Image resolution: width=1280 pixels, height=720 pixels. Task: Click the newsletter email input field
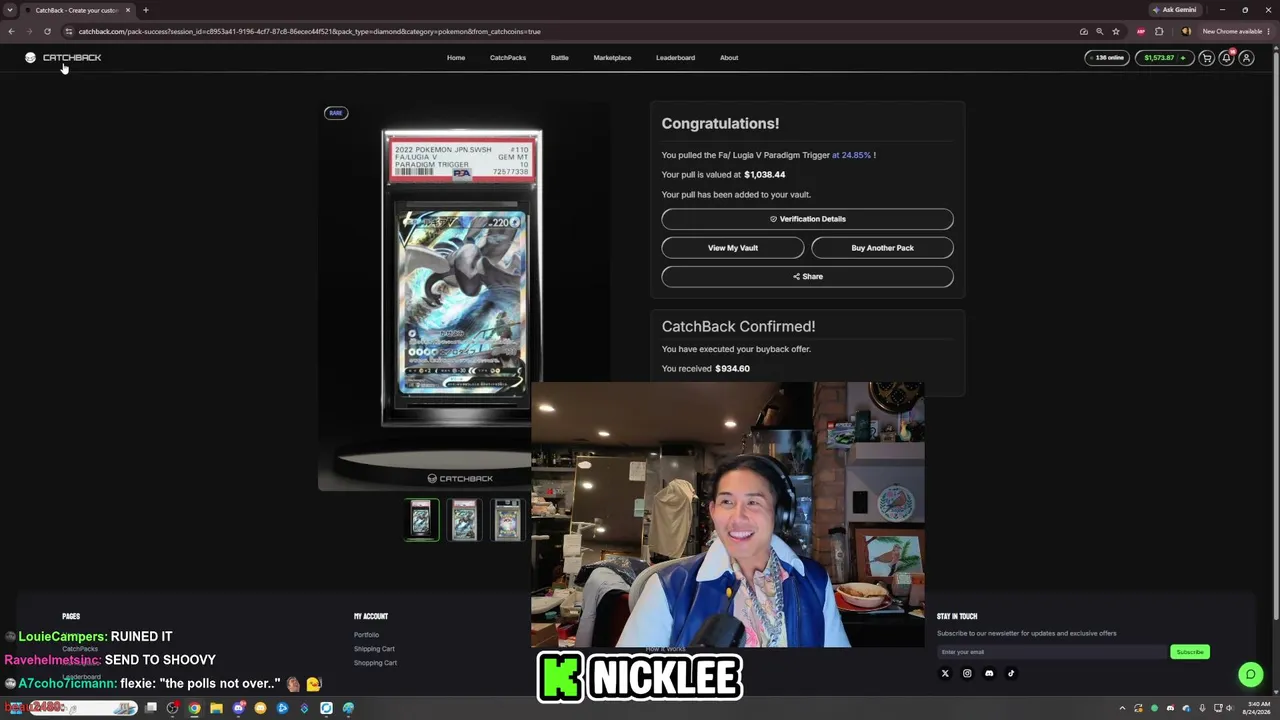pos(1052,652)
